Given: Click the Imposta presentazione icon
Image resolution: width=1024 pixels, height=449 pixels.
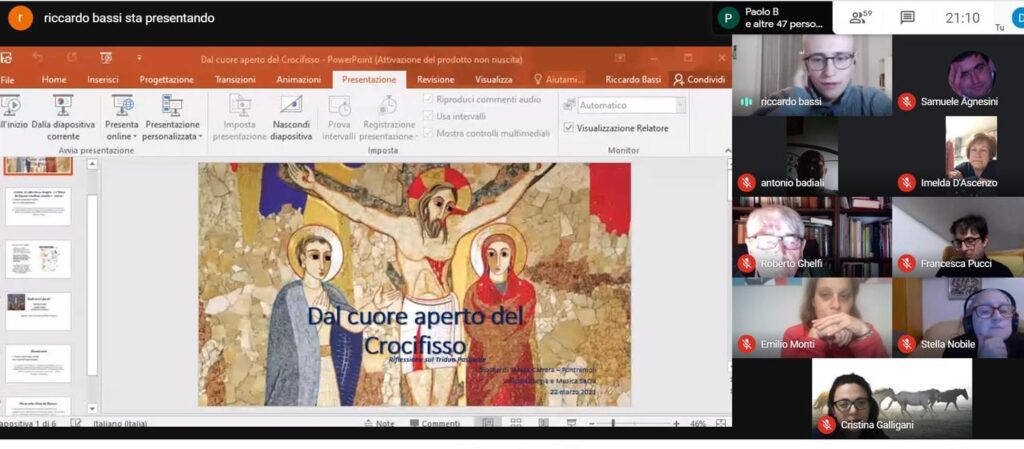Looking at the screenshot, I should coord(240,104).
